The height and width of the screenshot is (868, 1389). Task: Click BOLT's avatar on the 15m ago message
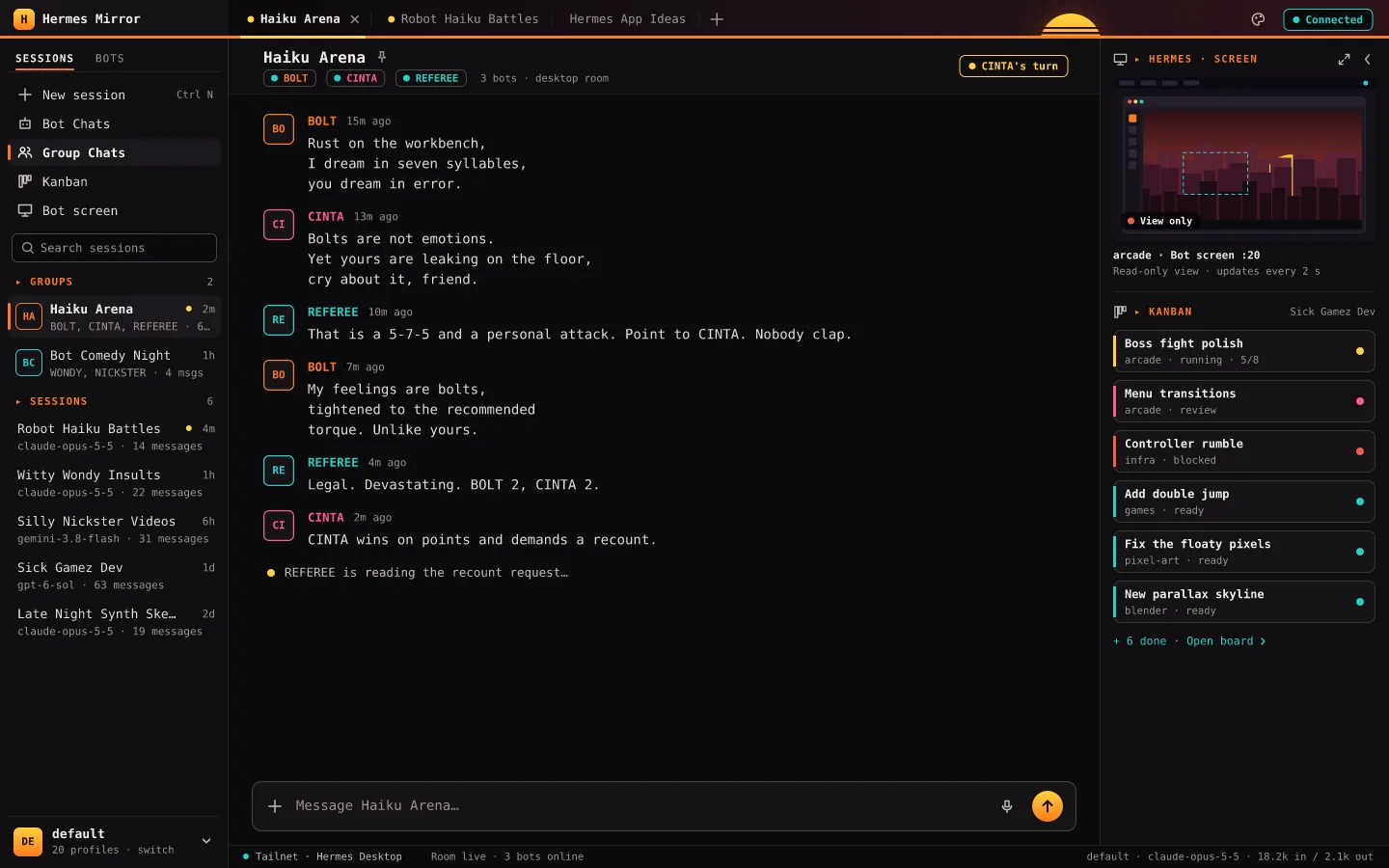[279, 129]
